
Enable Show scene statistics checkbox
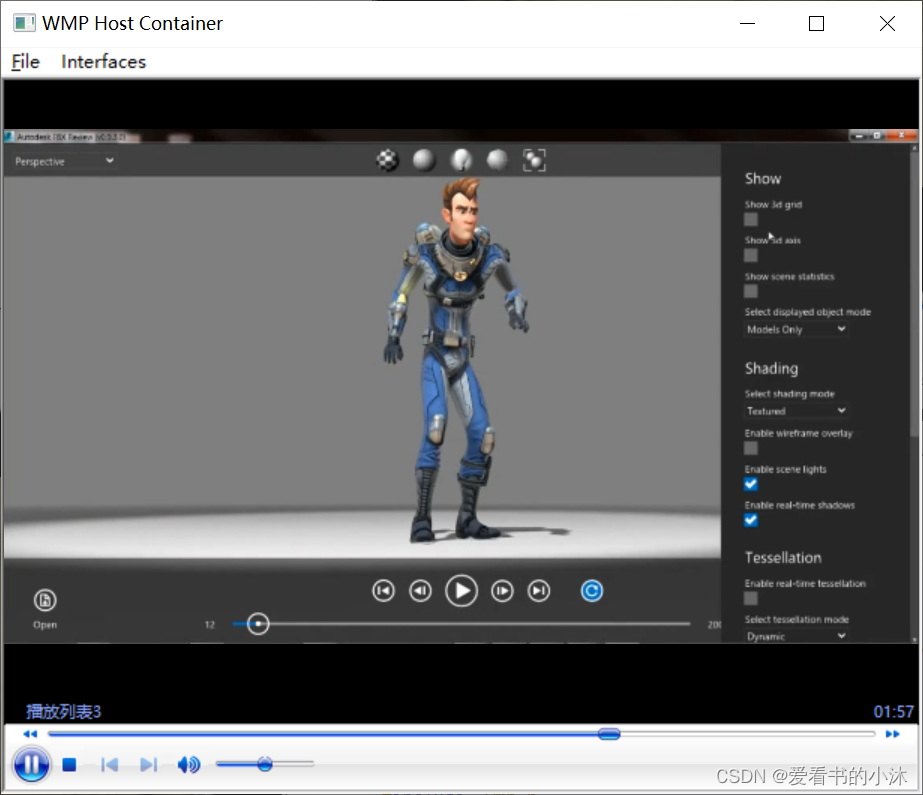coord(751,291)
